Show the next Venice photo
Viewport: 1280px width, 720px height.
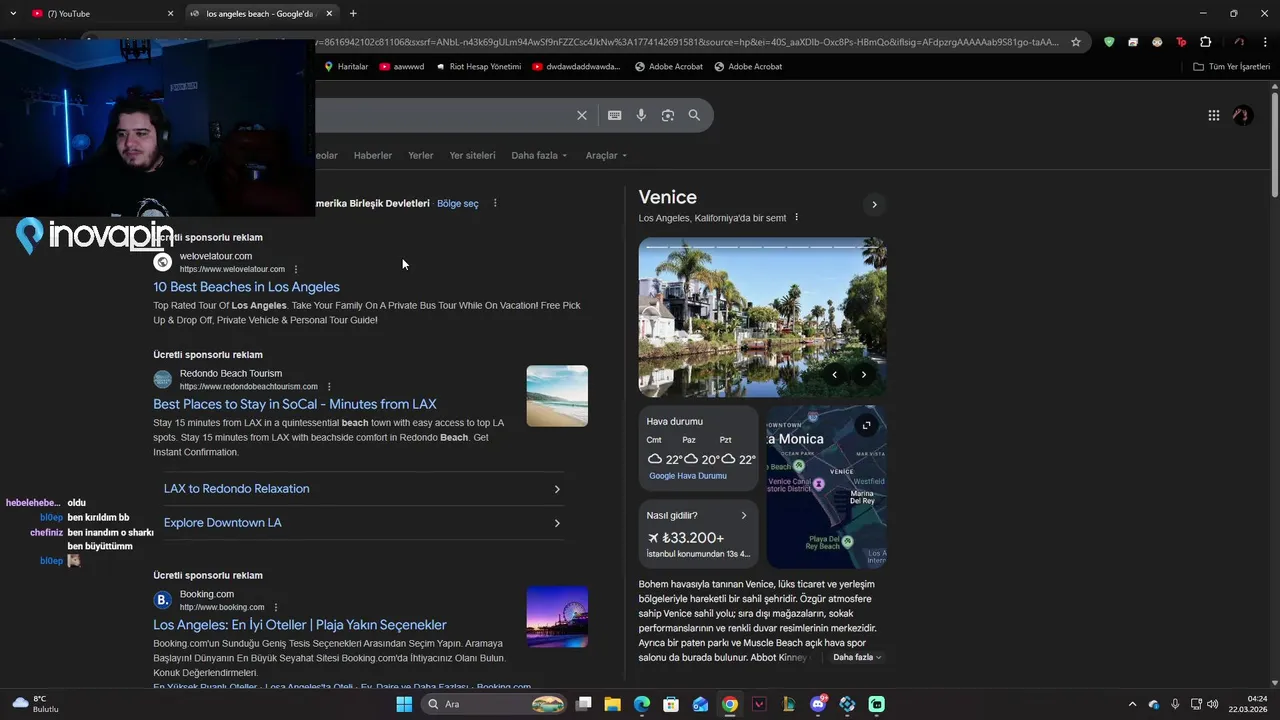[864, 375]
